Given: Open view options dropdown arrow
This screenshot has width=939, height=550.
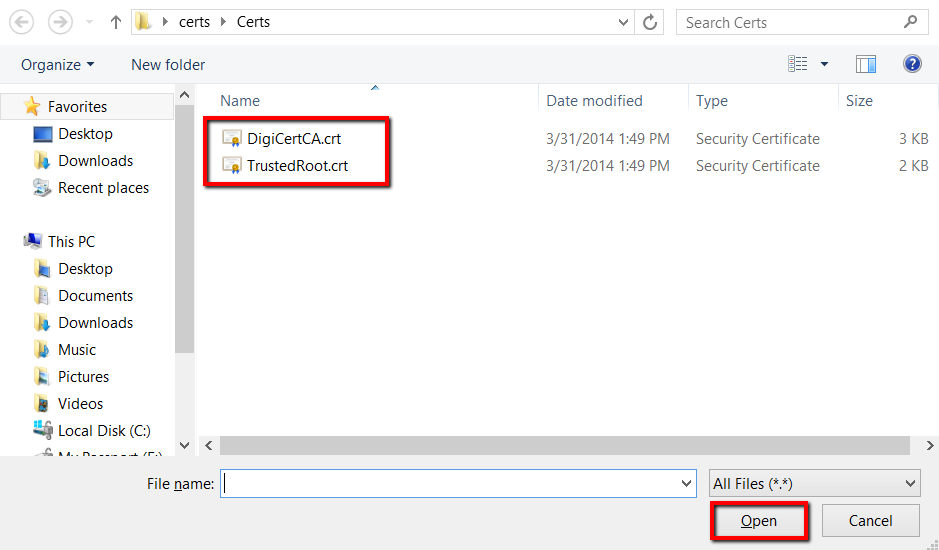Looking at the screenshot, I should (x=825, y=64).
